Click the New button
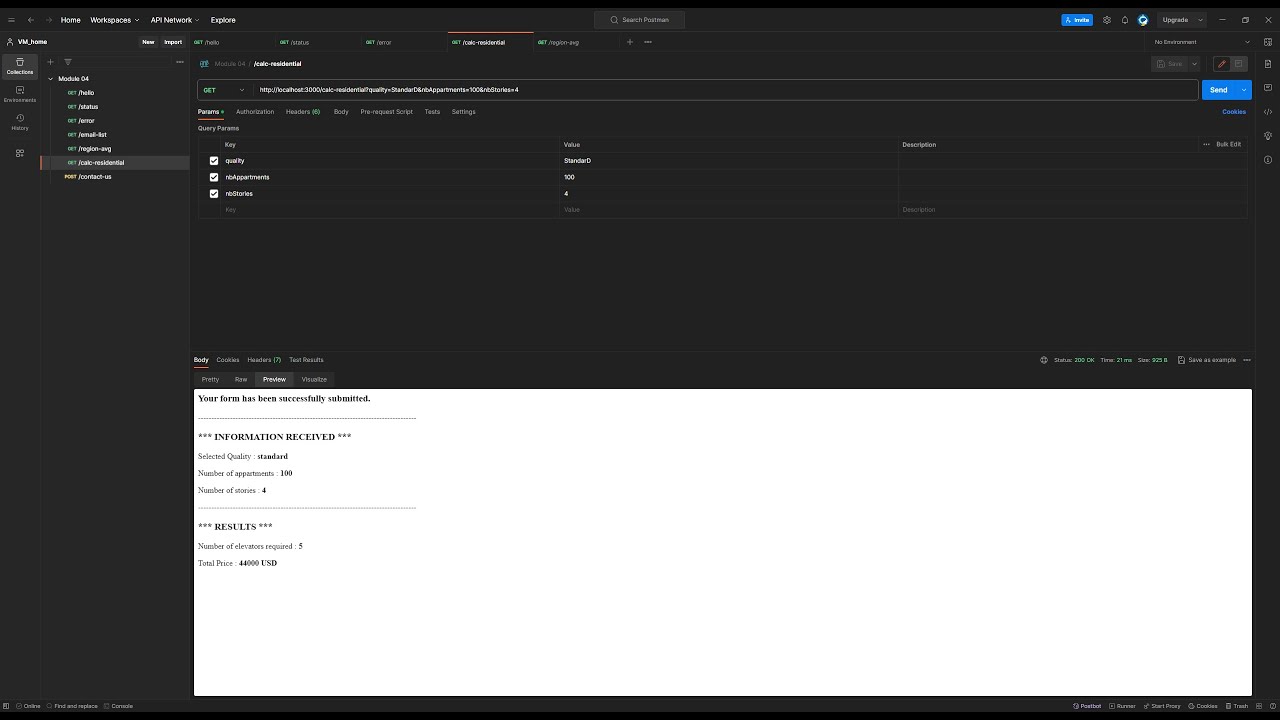 pos(148,42)
